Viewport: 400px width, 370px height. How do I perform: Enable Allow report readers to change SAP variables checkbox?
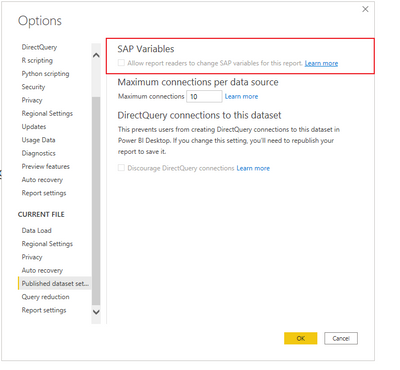(x=121, y=63)
